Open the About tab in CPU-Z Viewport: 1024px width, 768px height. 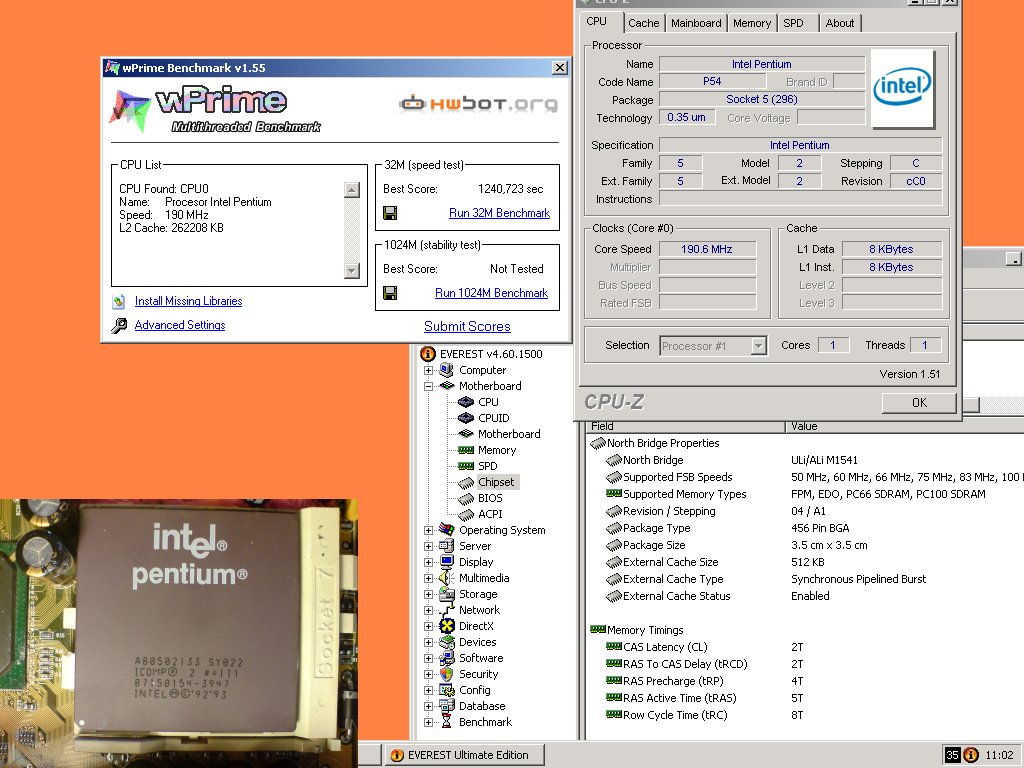click(x=840, y=23)
